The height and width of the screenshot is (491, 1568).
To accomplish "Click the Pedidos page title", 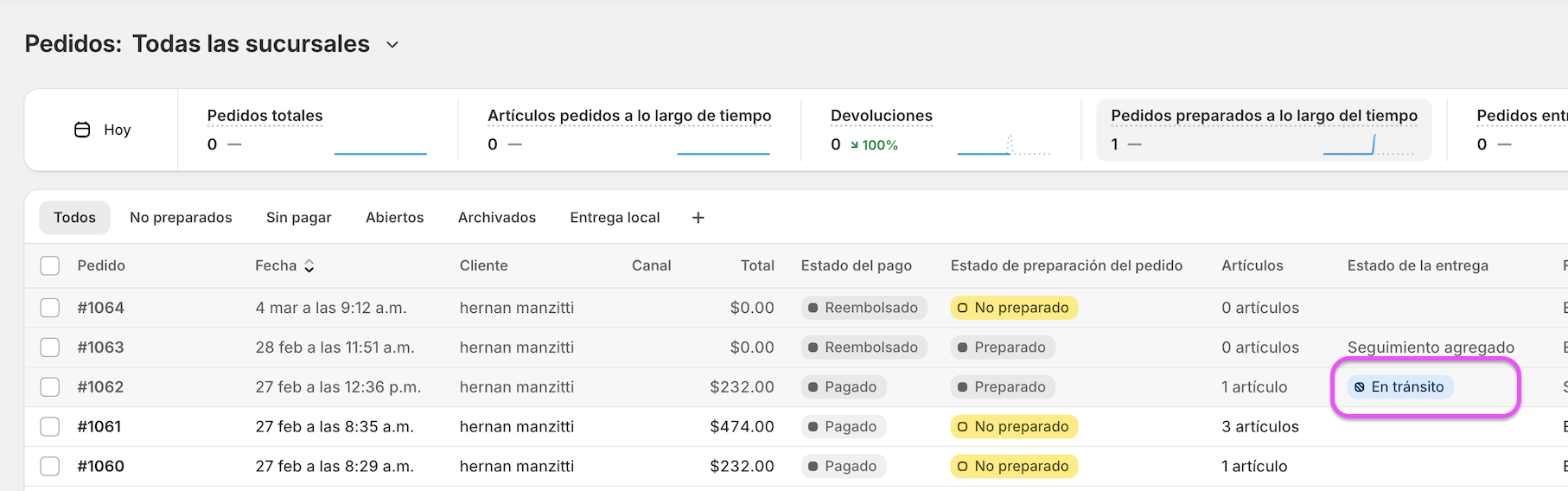I will 73,44.
